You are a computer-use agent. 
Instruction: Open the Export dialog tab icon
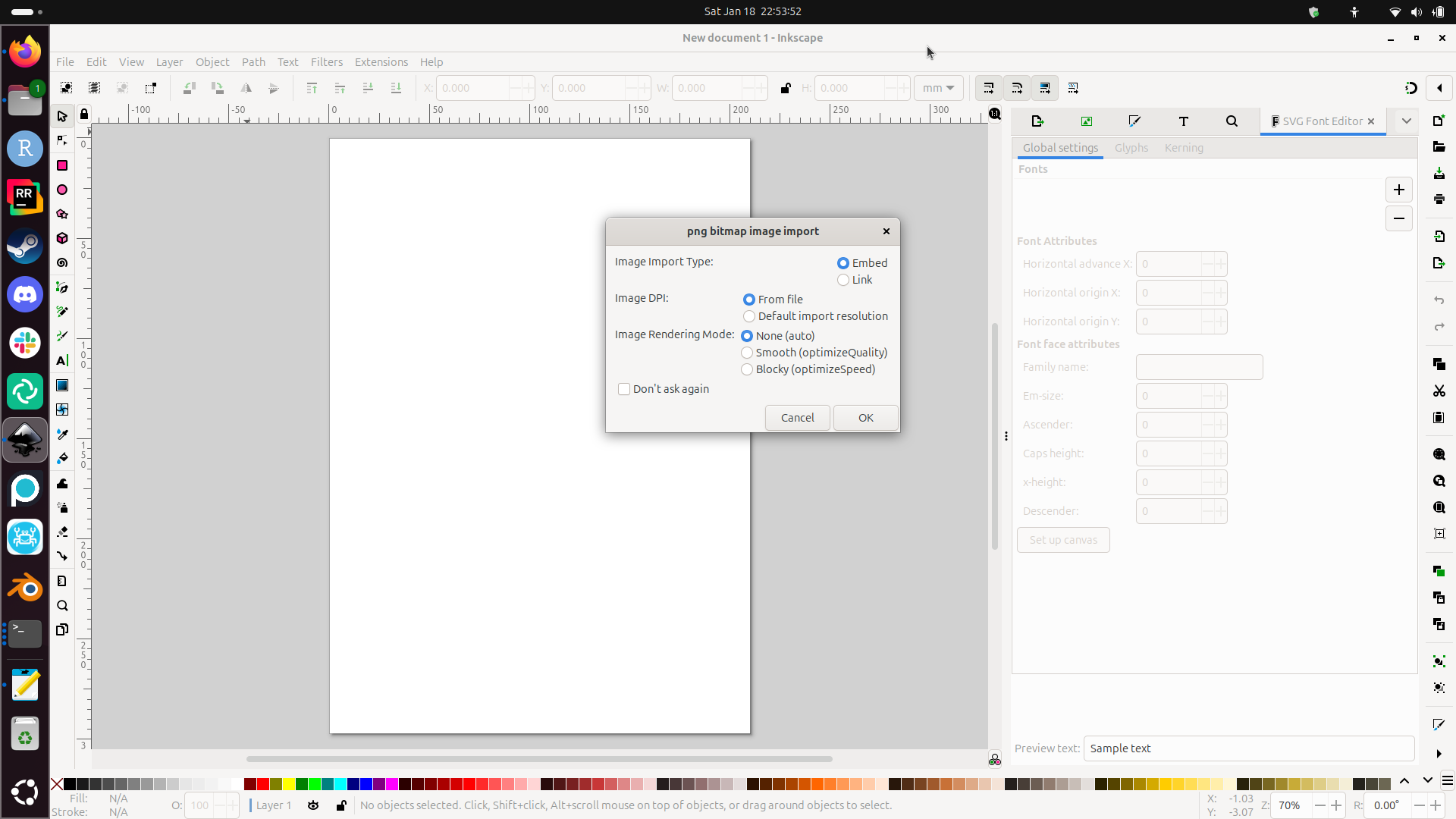1037,121
